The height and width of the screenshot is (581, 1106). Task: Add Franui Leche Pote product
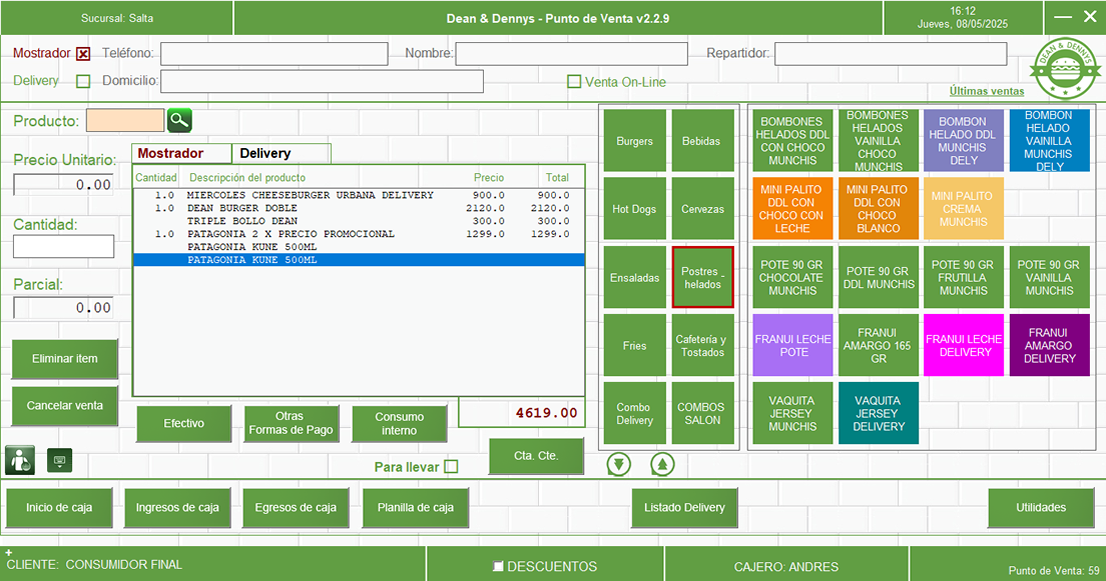point(793,345)
